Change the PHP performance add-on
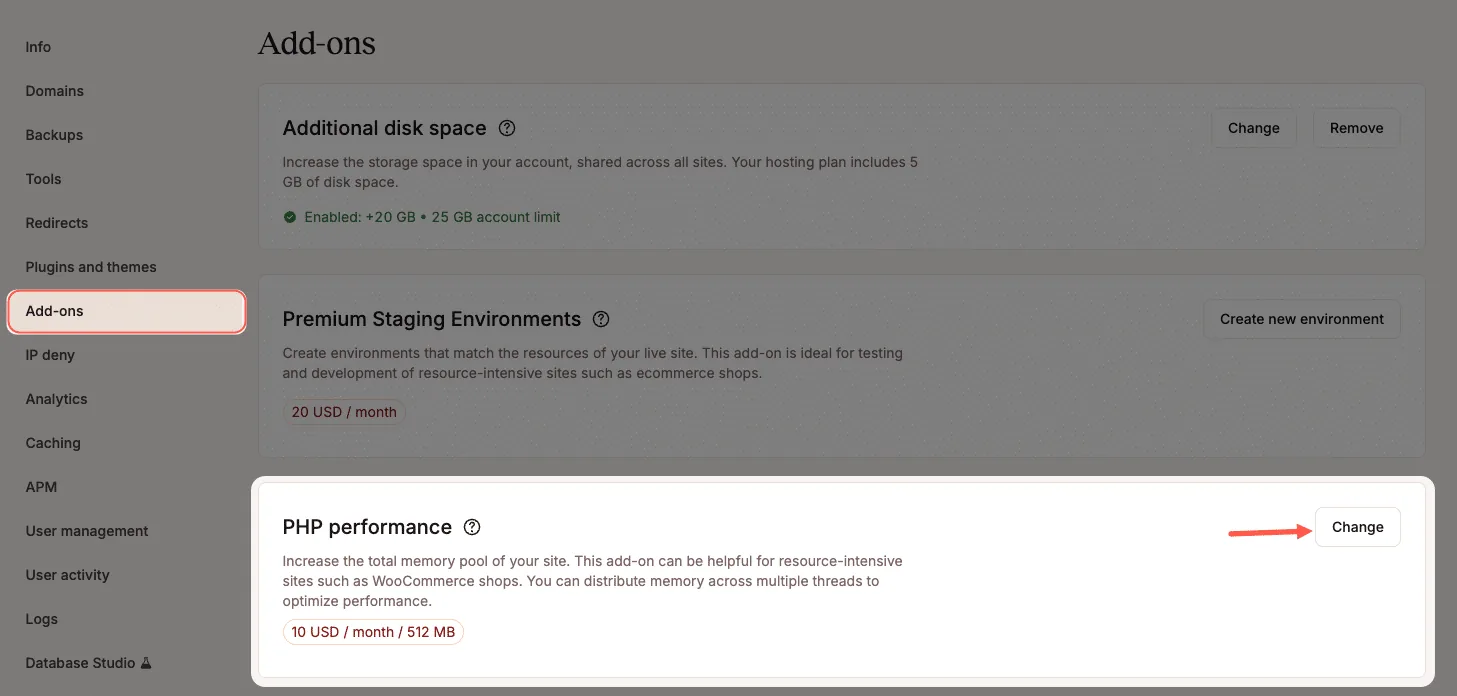The width and height of the screenshot is (1457, 696). pos(1356,527)
